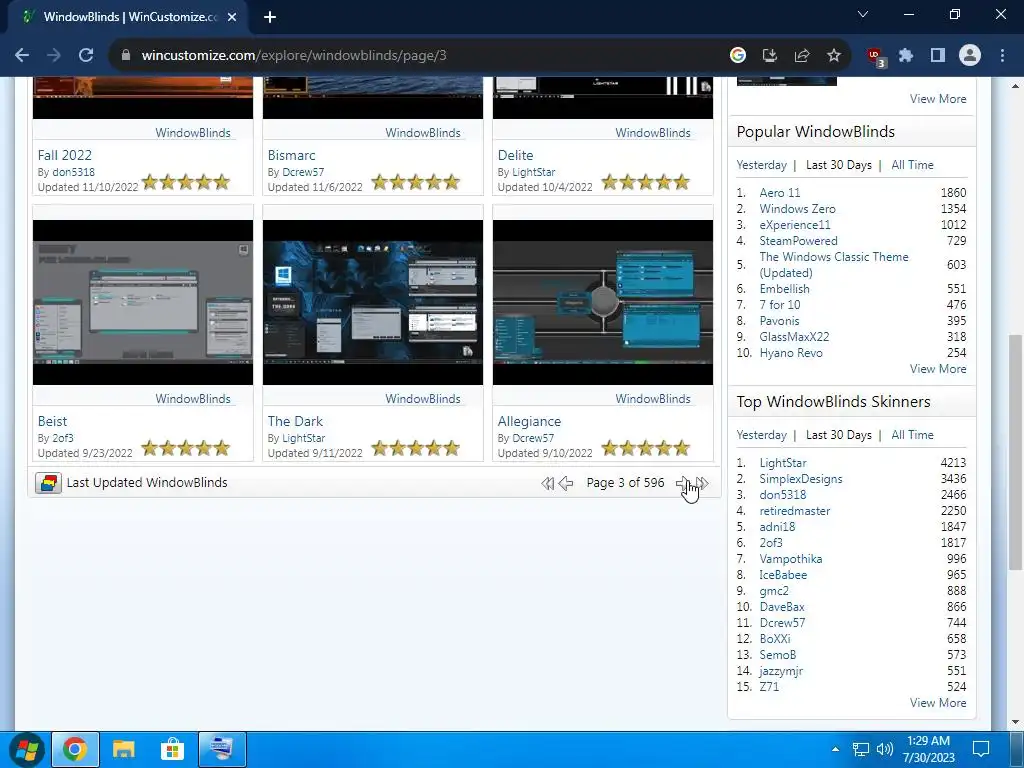Open Chrome's three-dot menu
This screenshot has width=1024, height=768.
(x=1002, y=56)
